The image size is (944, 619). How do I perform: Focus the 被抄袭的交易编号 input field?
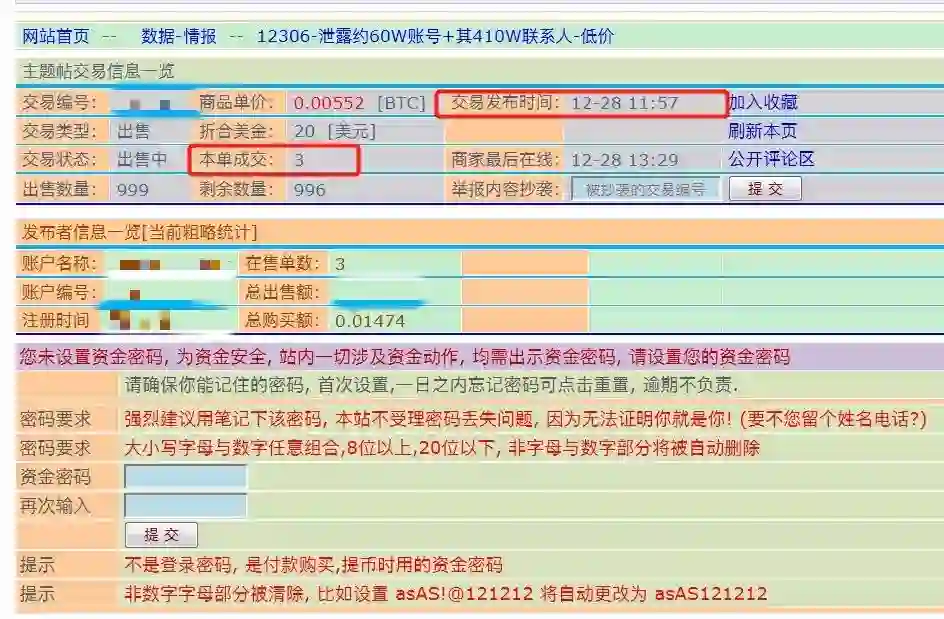click(x=645, y=189)
